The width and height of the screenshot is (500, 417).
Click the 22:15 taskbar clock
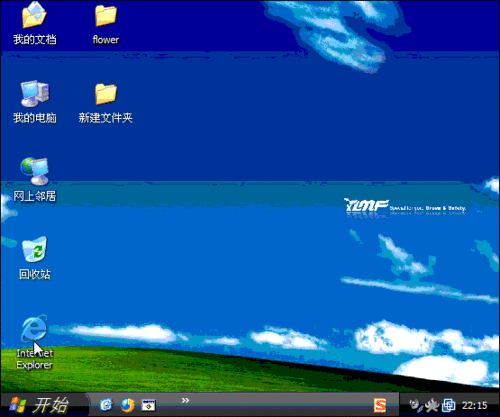tap(475, 406)
